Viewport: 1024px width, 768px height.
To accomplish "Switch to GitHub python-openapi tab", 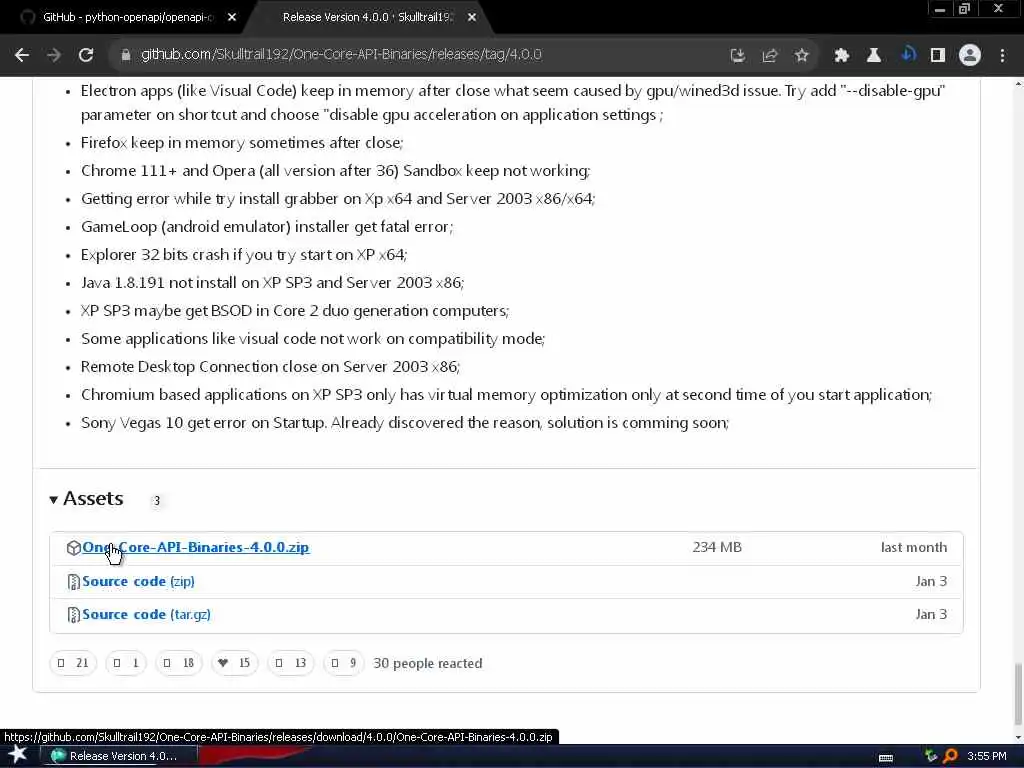I will point(128,18).
